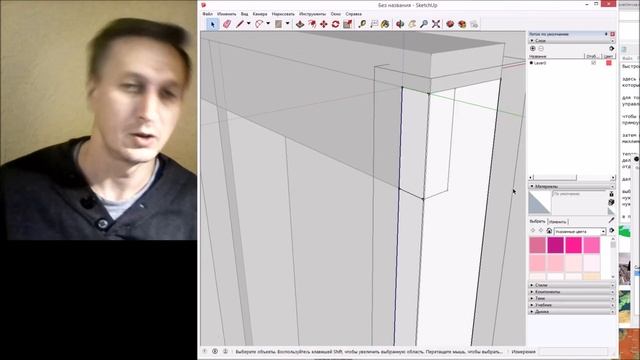Screen dimensions: 640x360
Task: Open the Изменить menu
Action: coord(227,14)
